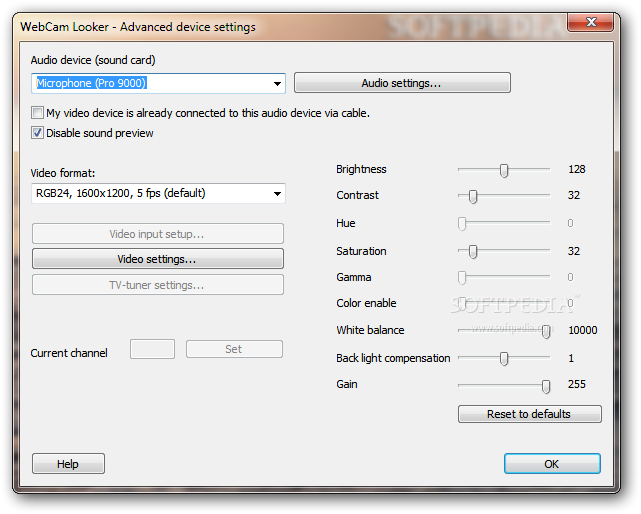
Task: Click the Contrast slider thumb
Action: tap(473, 196)
